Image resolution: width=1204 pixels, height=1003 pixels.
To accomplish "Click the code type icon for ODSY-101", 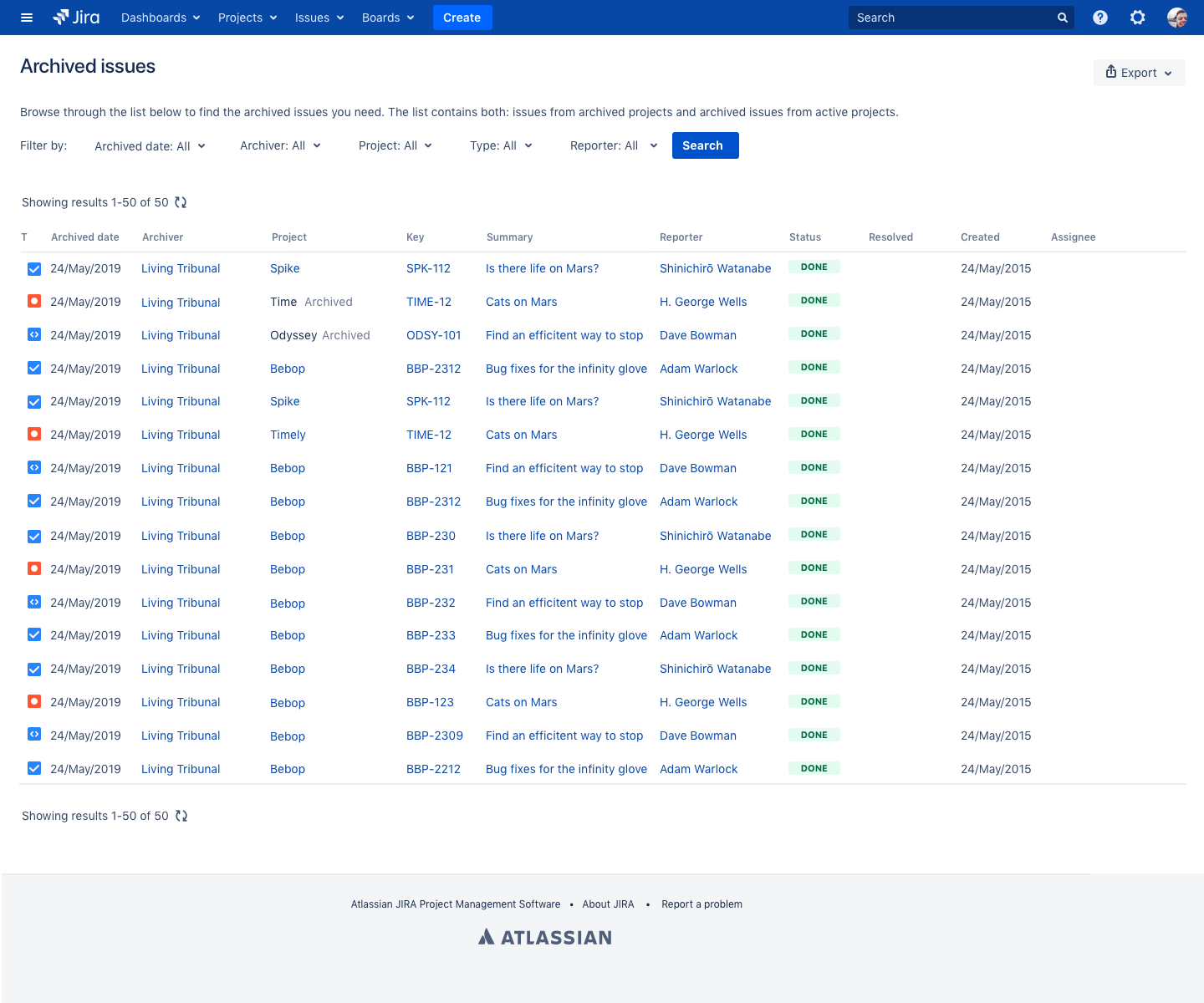I will tap(34, 334).
